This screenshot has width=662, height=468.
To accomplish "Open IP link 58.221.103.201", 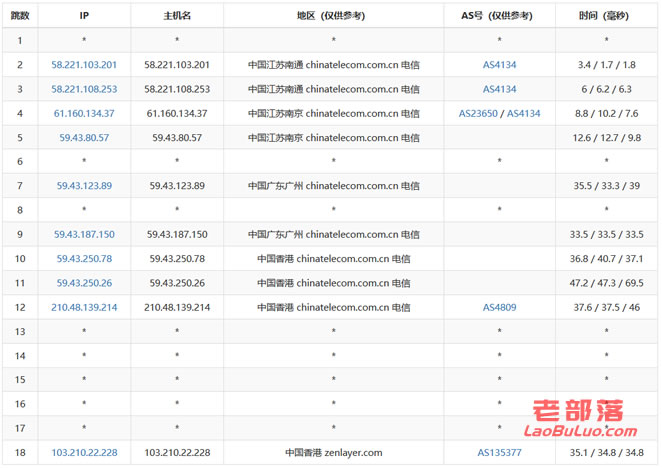I will [x=84, y=65].
